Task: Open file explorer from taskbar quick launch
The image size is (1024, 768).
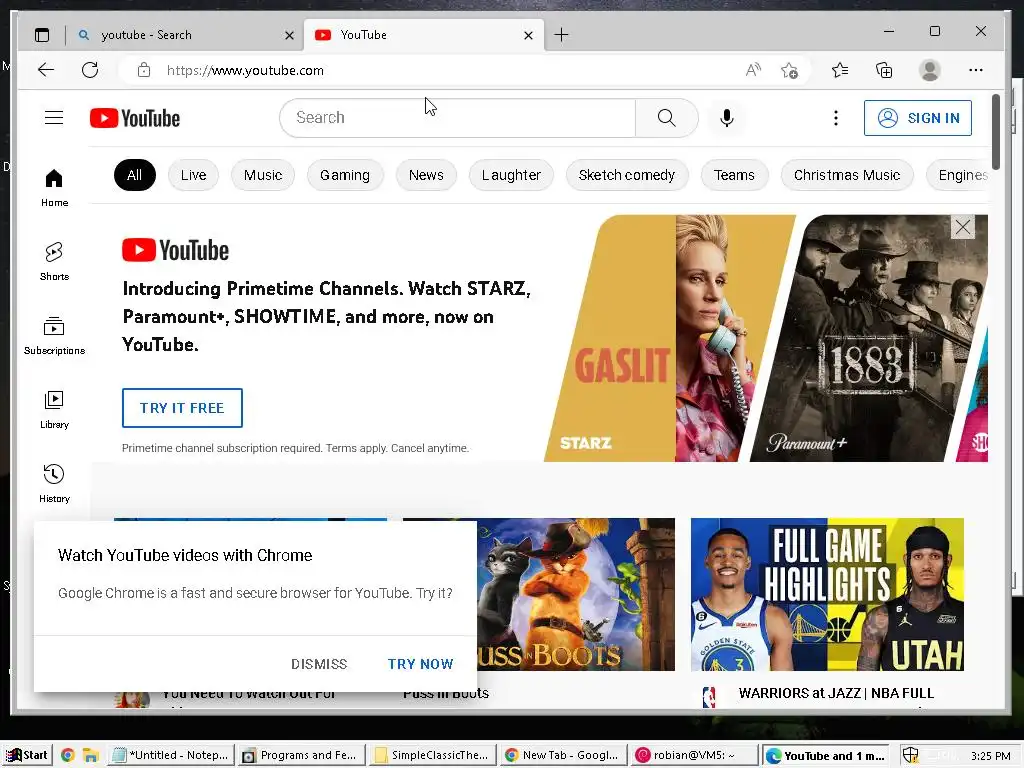Action: [91, 755]
